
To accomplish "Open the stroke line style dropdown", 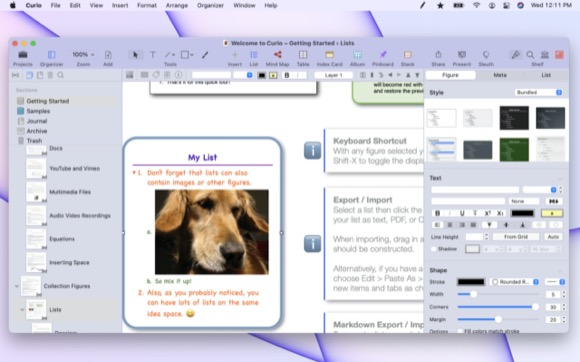I will tap(555, 282).
